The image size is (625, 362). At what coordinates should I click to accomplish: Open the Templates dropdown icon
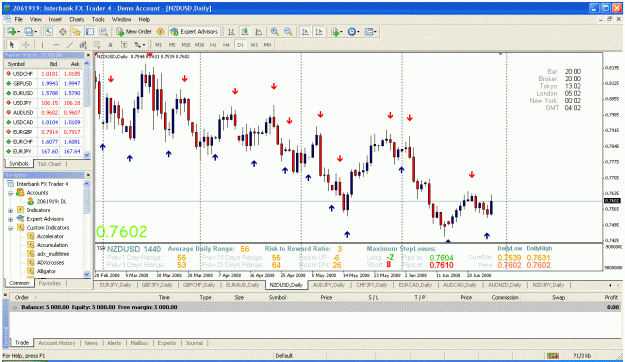click(370, 31)
